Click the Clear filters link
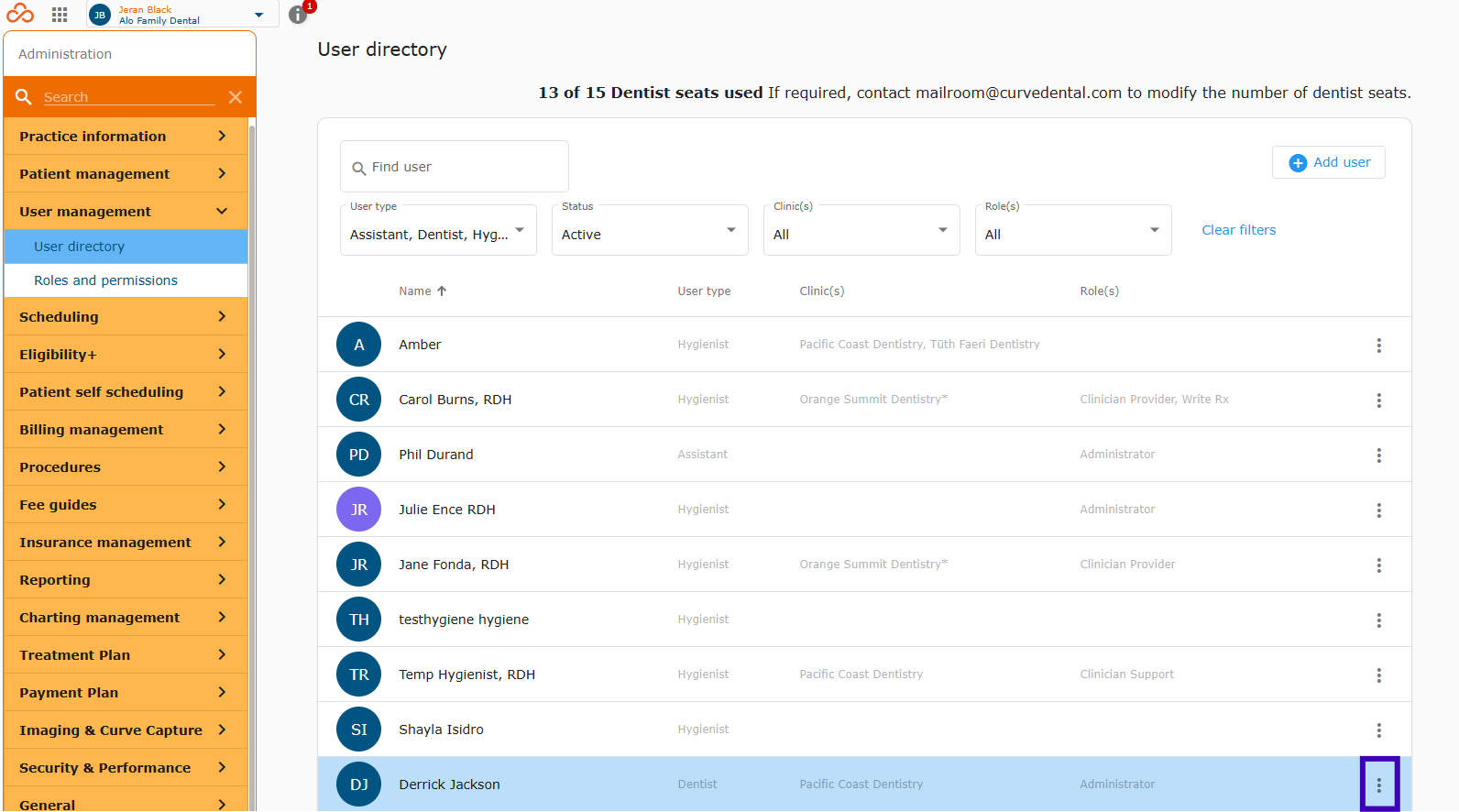The width and height of the screenshot is (1459, 812). point(1239,230)
